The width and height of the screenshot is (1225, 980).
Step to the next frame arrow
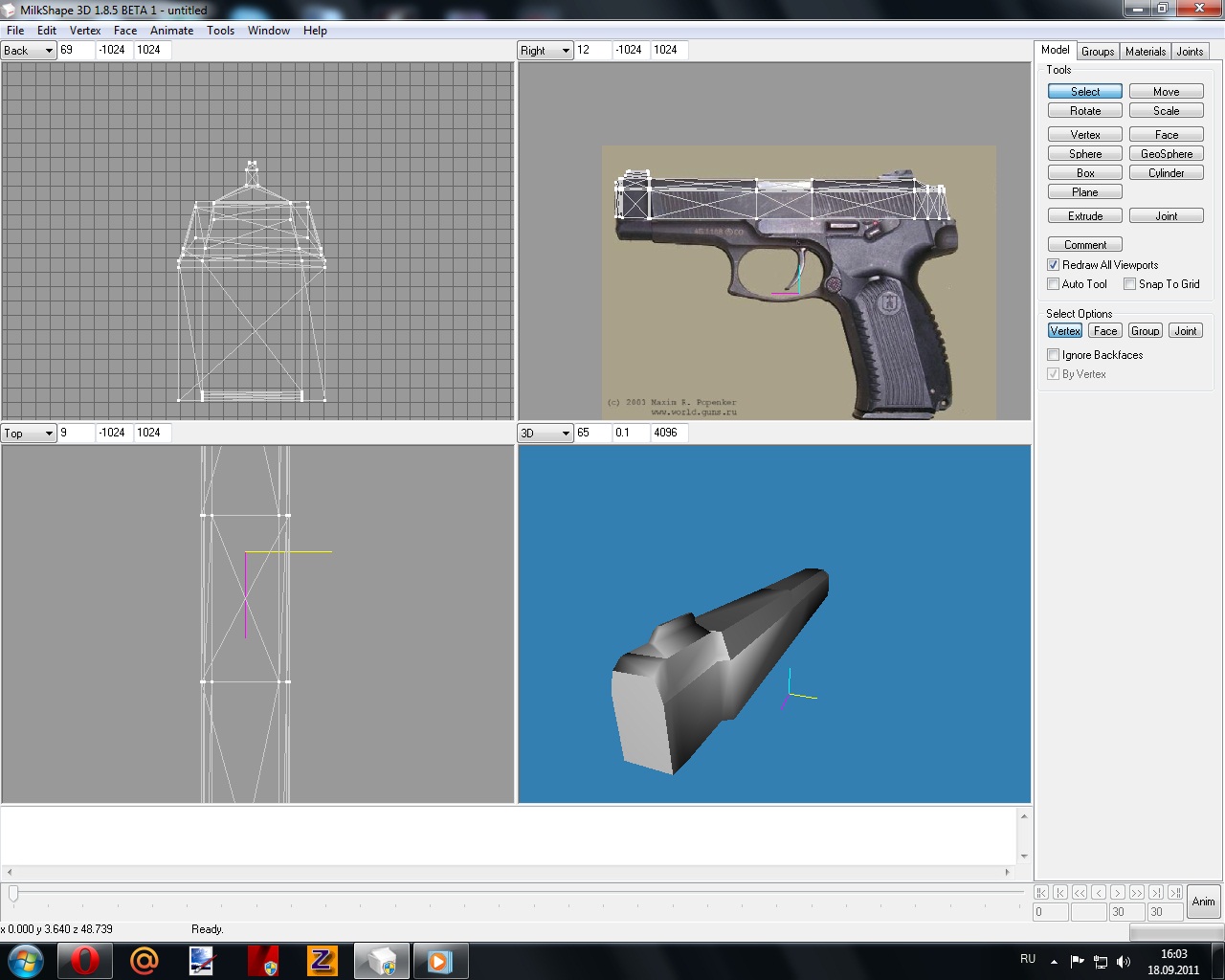pyautogui.click(x=1117, y=892)
